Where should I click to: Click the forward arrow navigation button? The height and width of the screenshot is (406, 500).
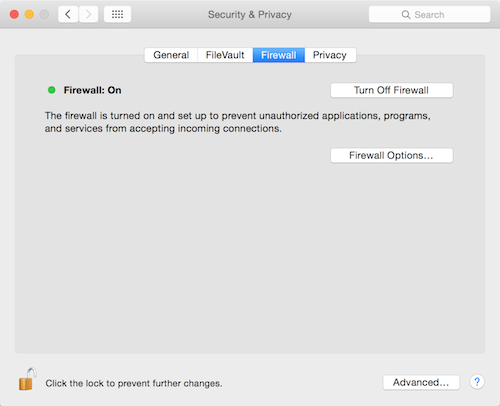coord(88,14)
